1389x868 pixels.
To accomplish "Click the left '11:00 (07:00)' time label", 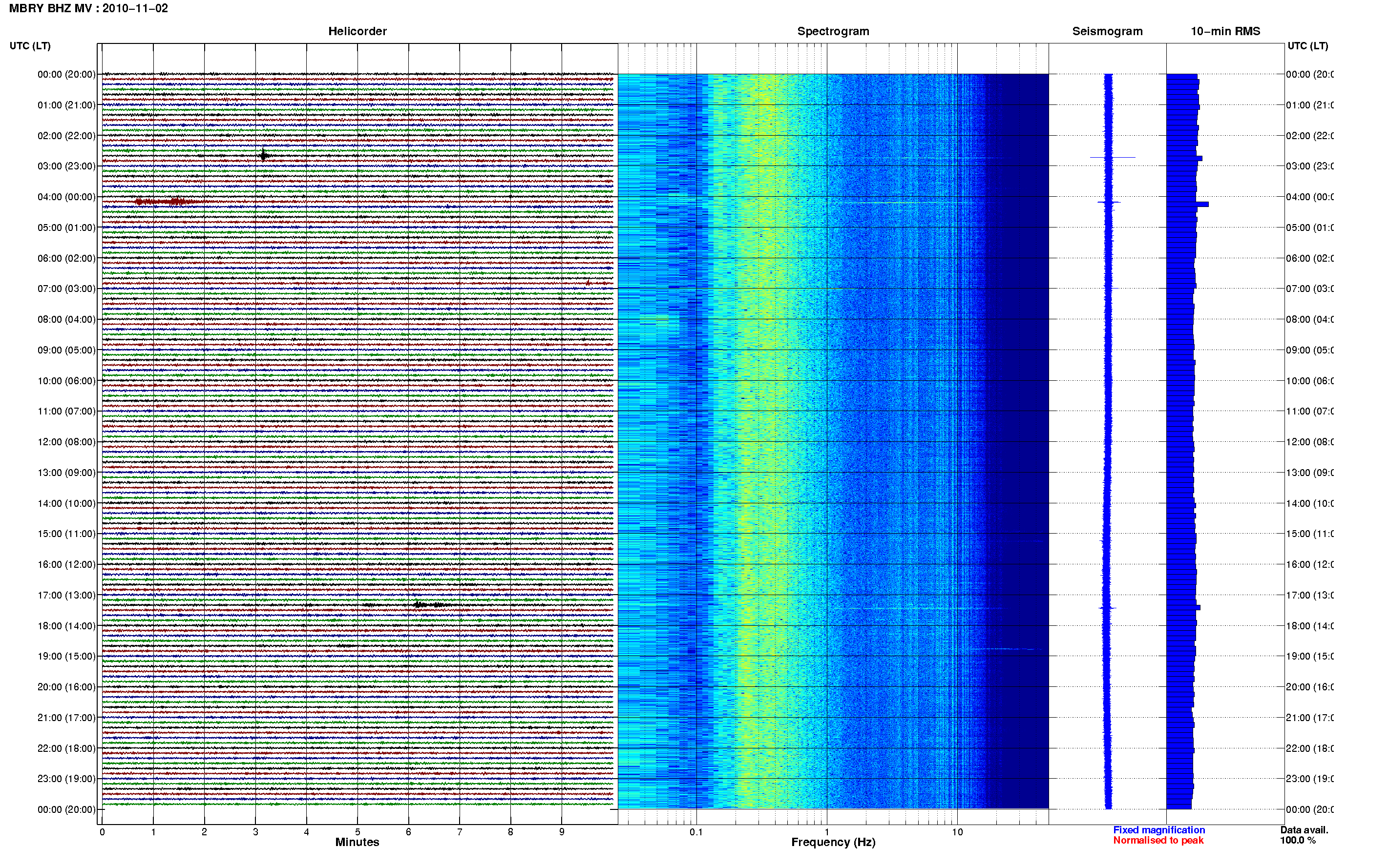I will (66, 411).
